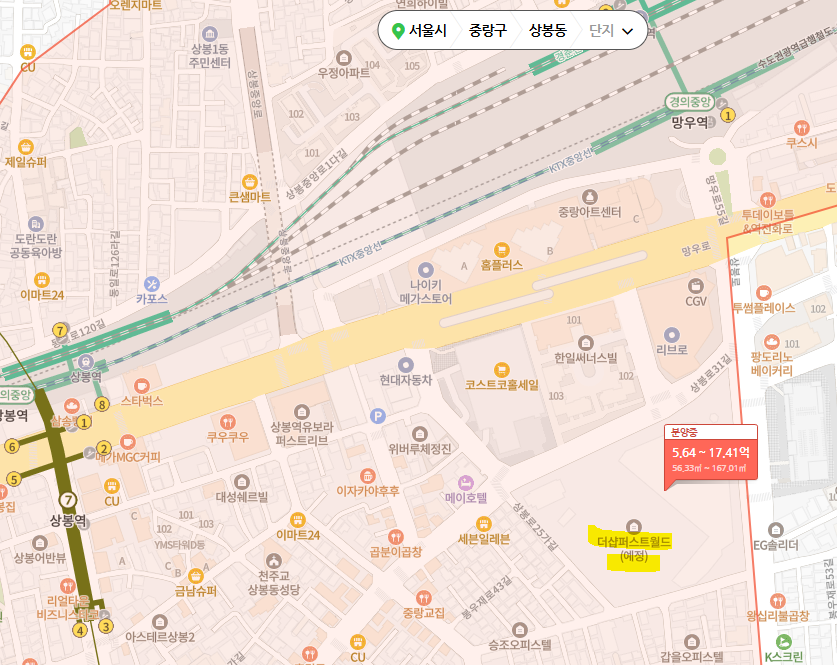Click the YMS타워D동 building label
The height and width of the screenshot is (665, 837).
click(179, 545)
